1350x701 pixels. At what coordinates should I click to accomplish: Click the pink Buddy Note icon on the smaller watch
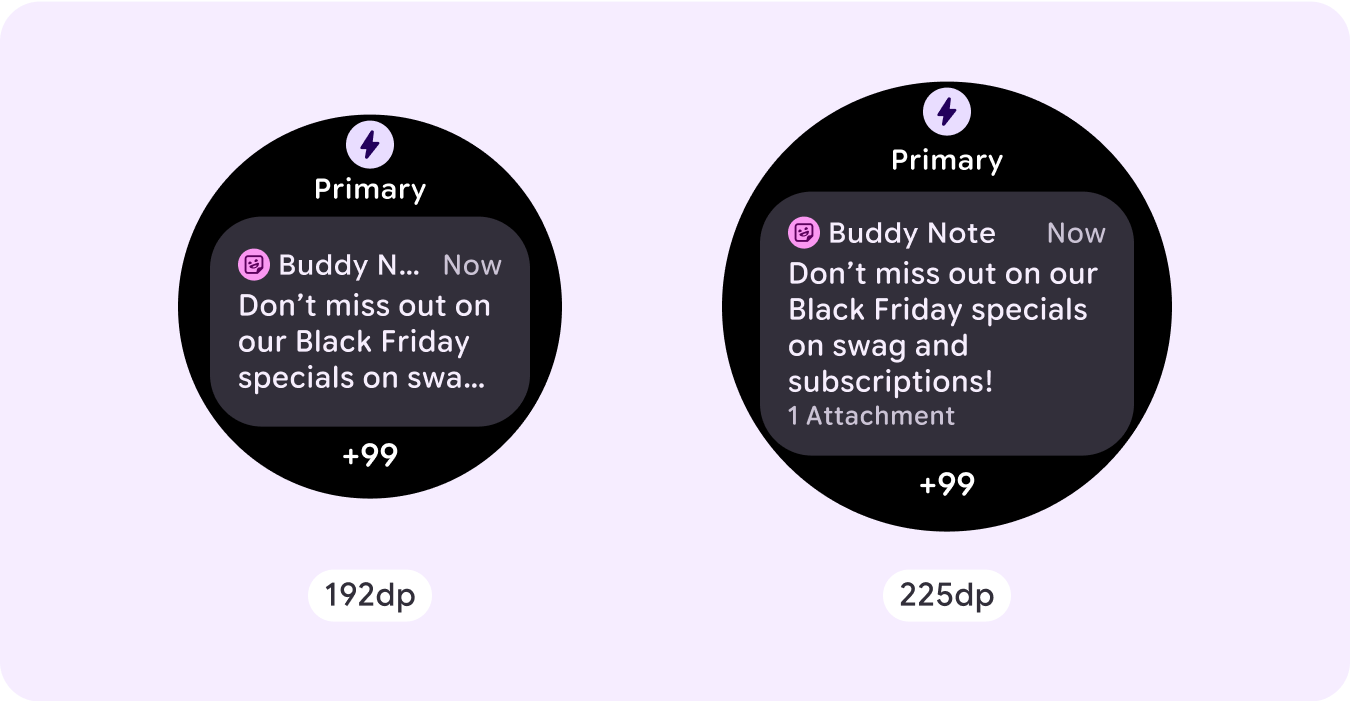coord(254,265)
